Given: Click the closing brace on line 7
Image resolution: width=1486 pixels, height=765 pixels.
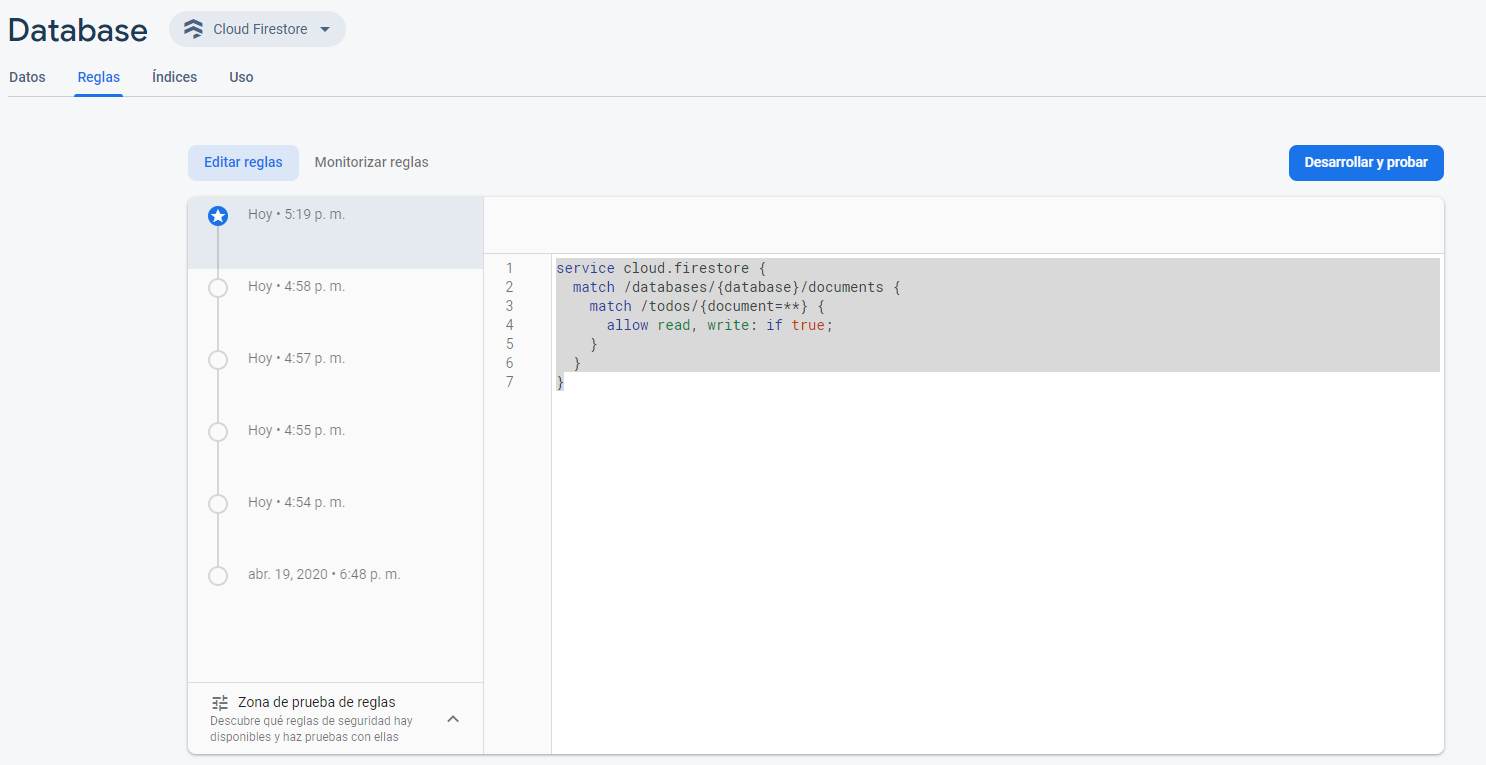Looking at the screenshot, I should click(x=560, y=382).
